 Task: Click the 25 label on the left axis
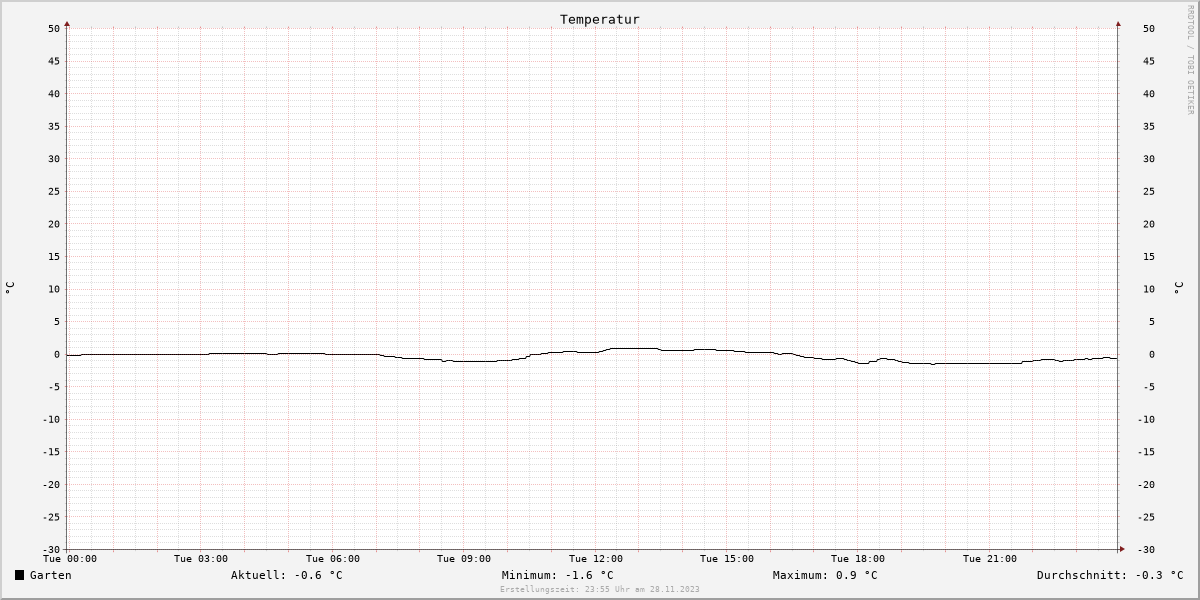click(x=54, y=192)
